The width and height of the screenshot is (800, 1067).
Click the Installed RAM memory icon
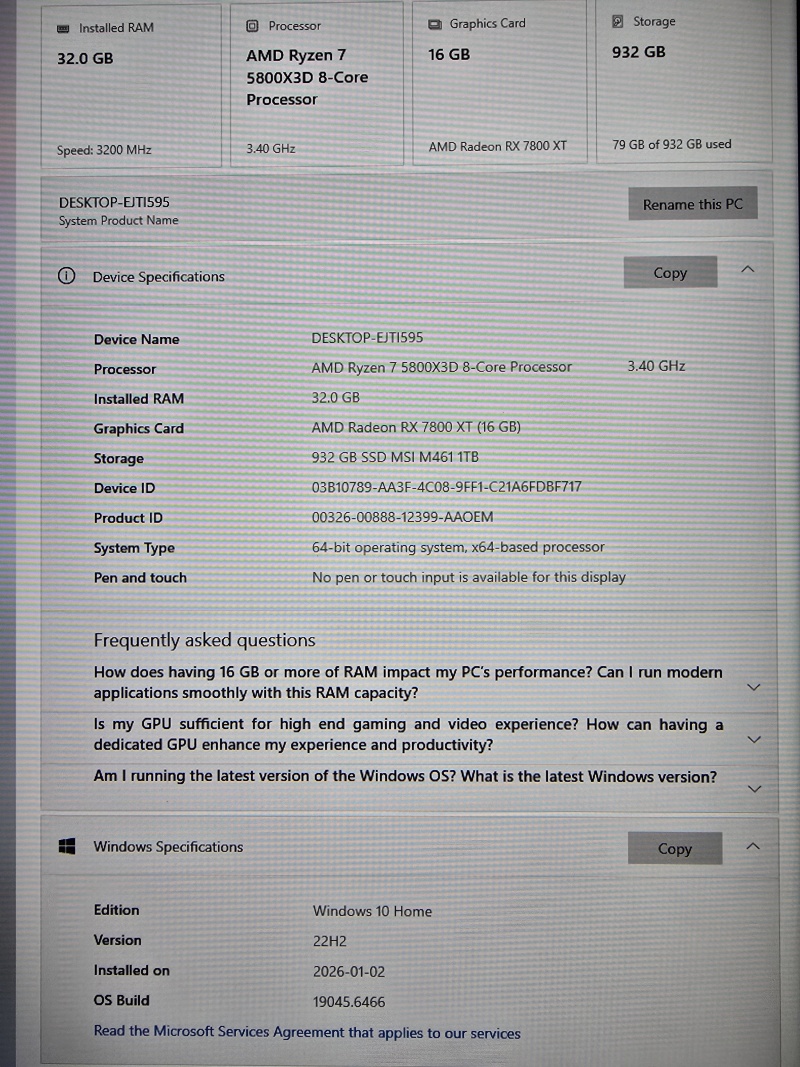64,29
